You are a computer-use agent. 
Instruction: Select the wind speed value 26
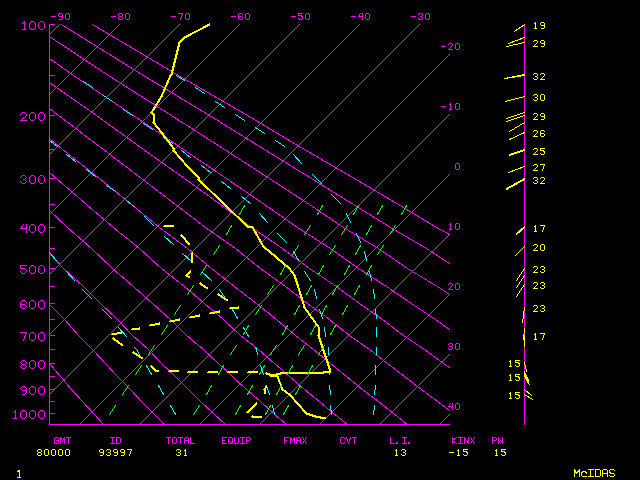tap(539, 134)
